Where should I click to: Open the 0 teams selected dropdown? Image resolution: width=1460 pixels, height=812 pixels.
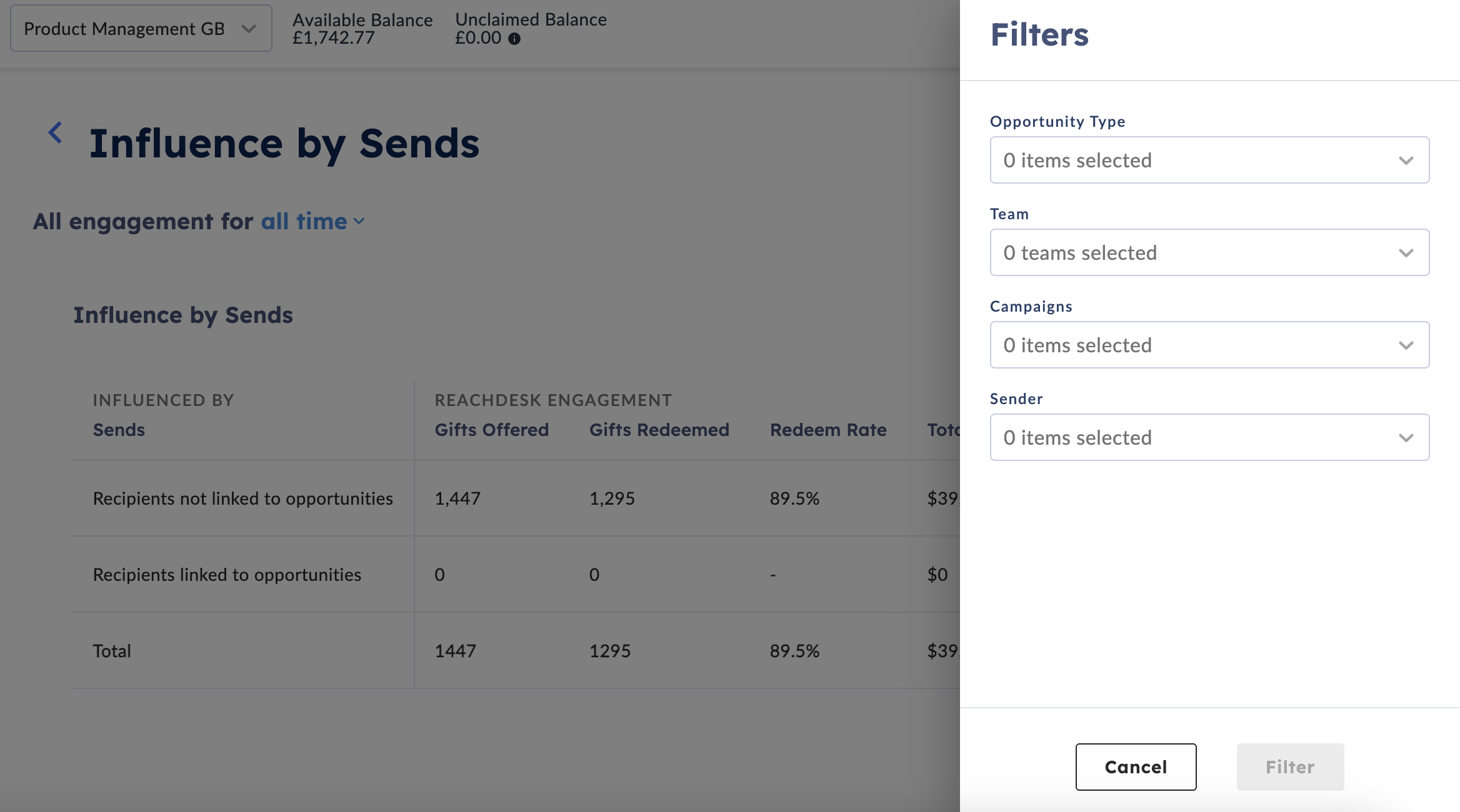tap(1209, 252)
